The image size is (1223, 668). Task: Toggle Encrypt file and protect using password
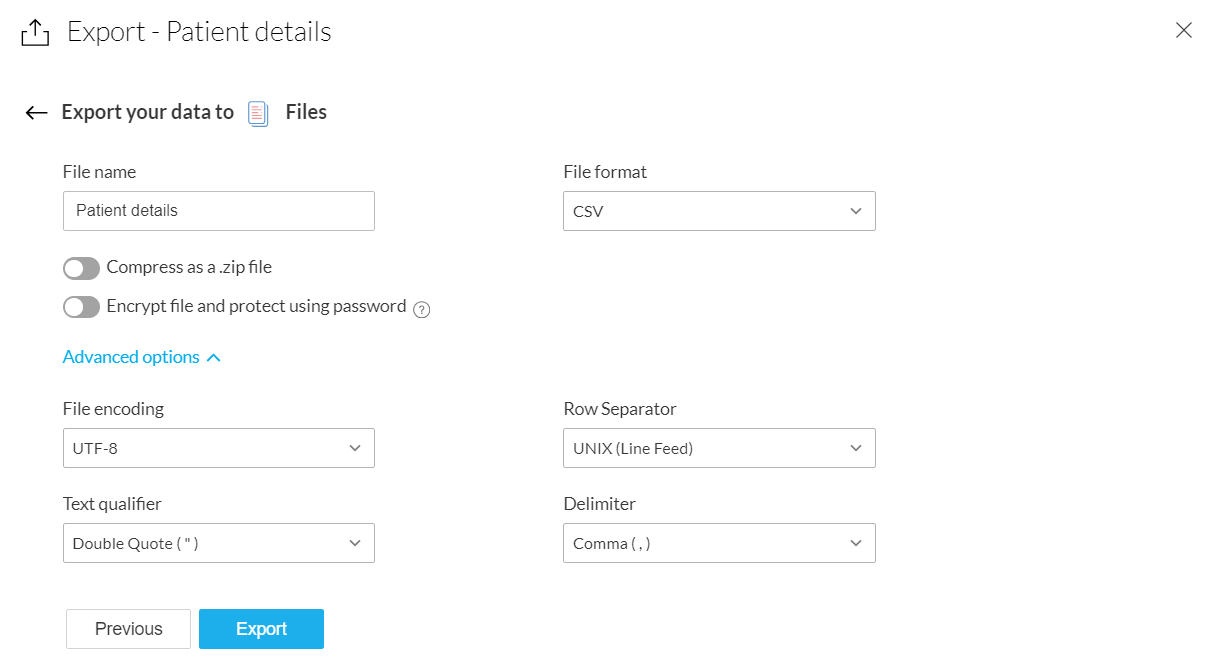pos(81,307)
